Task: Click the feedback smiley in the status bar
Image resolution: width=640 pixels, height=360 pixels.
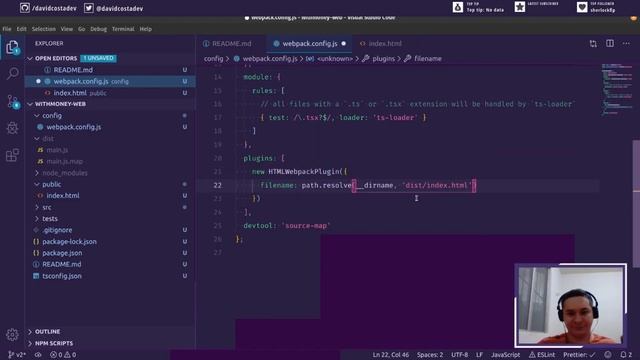Action: (x=608, y=355)
